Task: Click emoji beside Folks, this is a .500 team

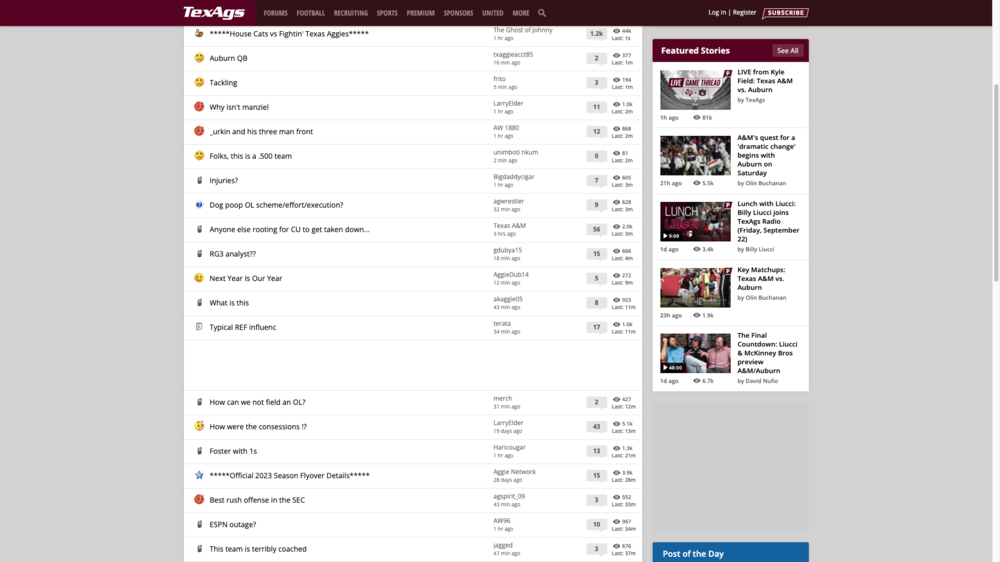Action: click(199, 156)
